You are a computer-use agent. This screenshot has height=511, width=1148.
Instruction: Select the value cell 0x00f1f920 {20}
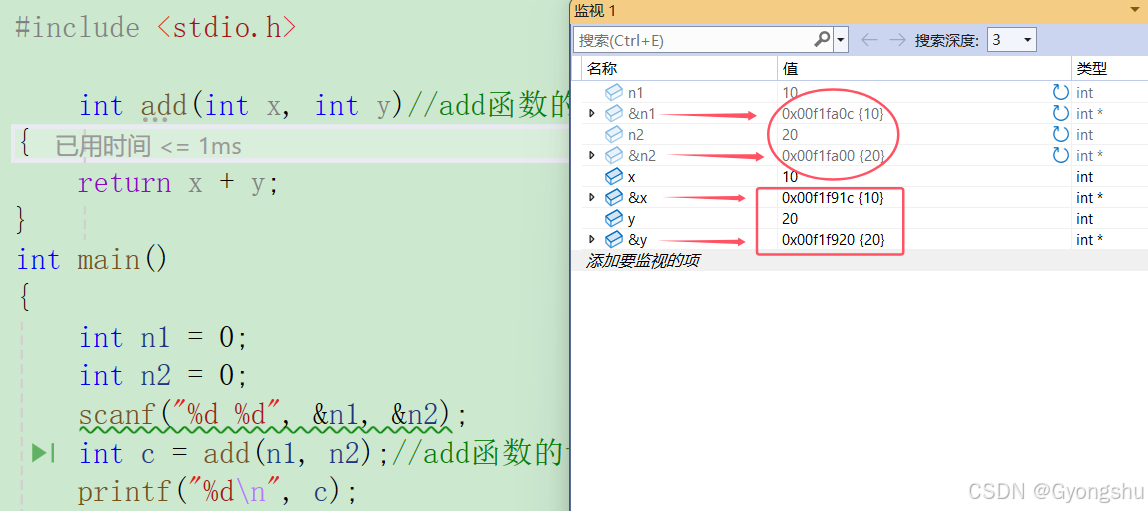pyautogui.click(x=832, y=239)
